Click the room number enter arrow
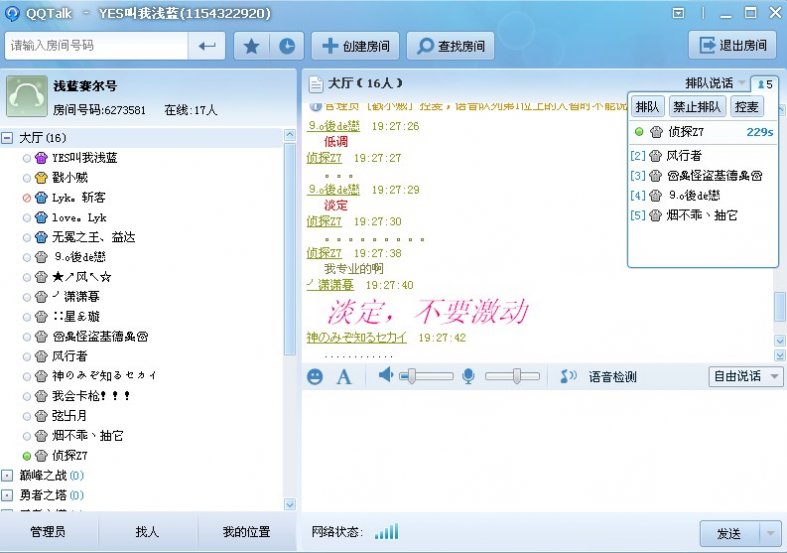The width and height of the screenshot is (787, 553). (x=207, y=46)
